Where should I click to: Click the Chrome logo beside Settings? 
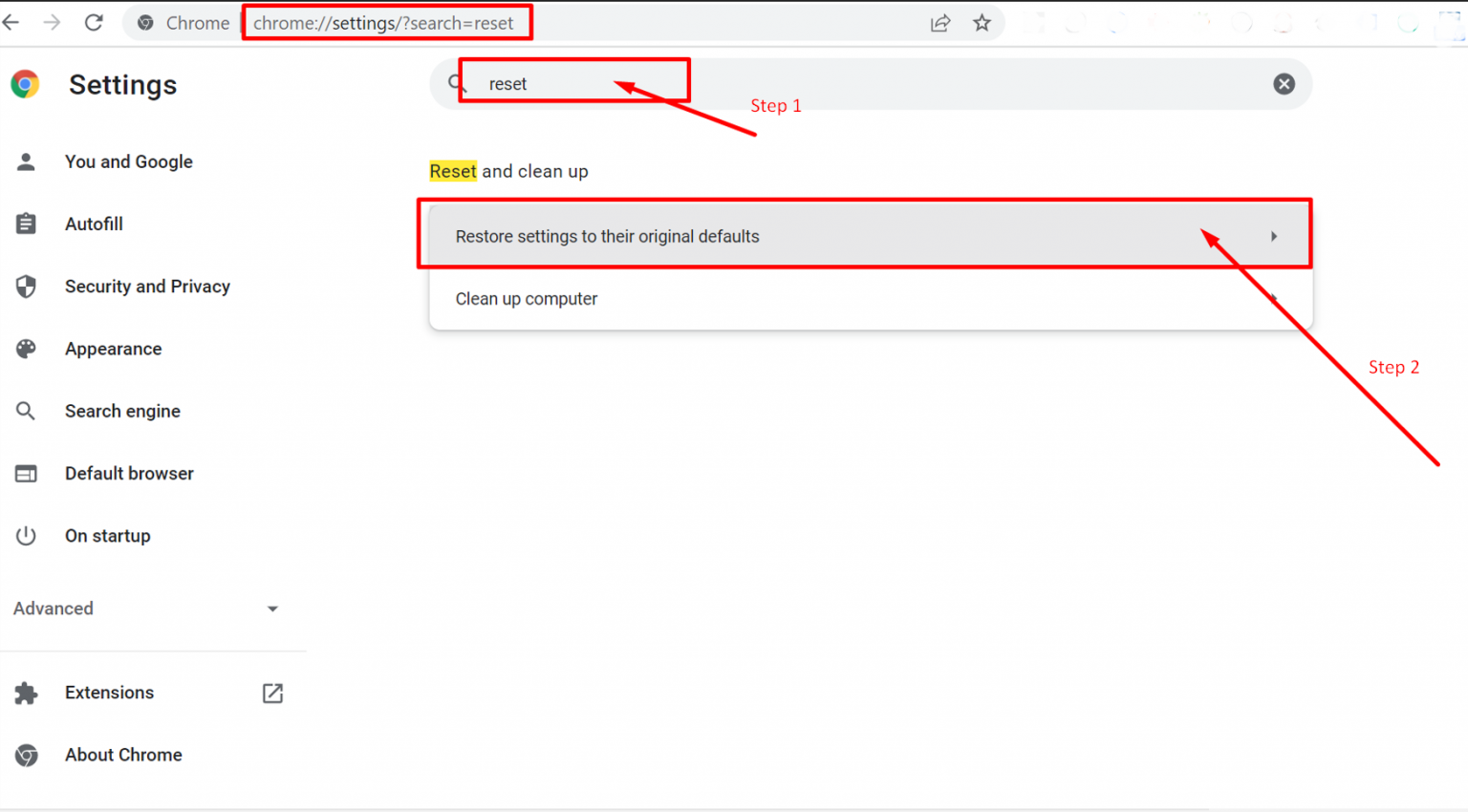26,85
